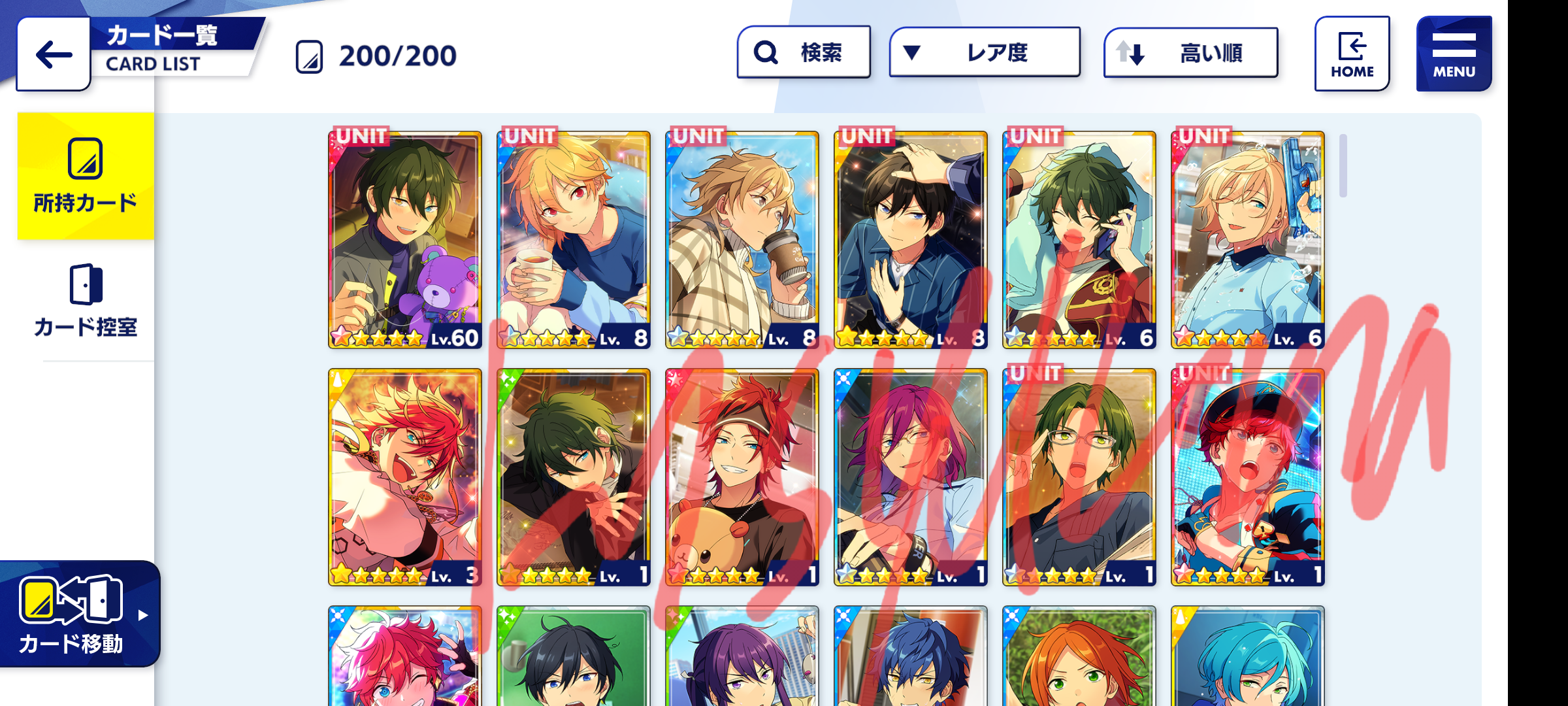Select the card drinking from coffee cup
The height and width of the screenshot is (706, 1568).
point(742,240)
